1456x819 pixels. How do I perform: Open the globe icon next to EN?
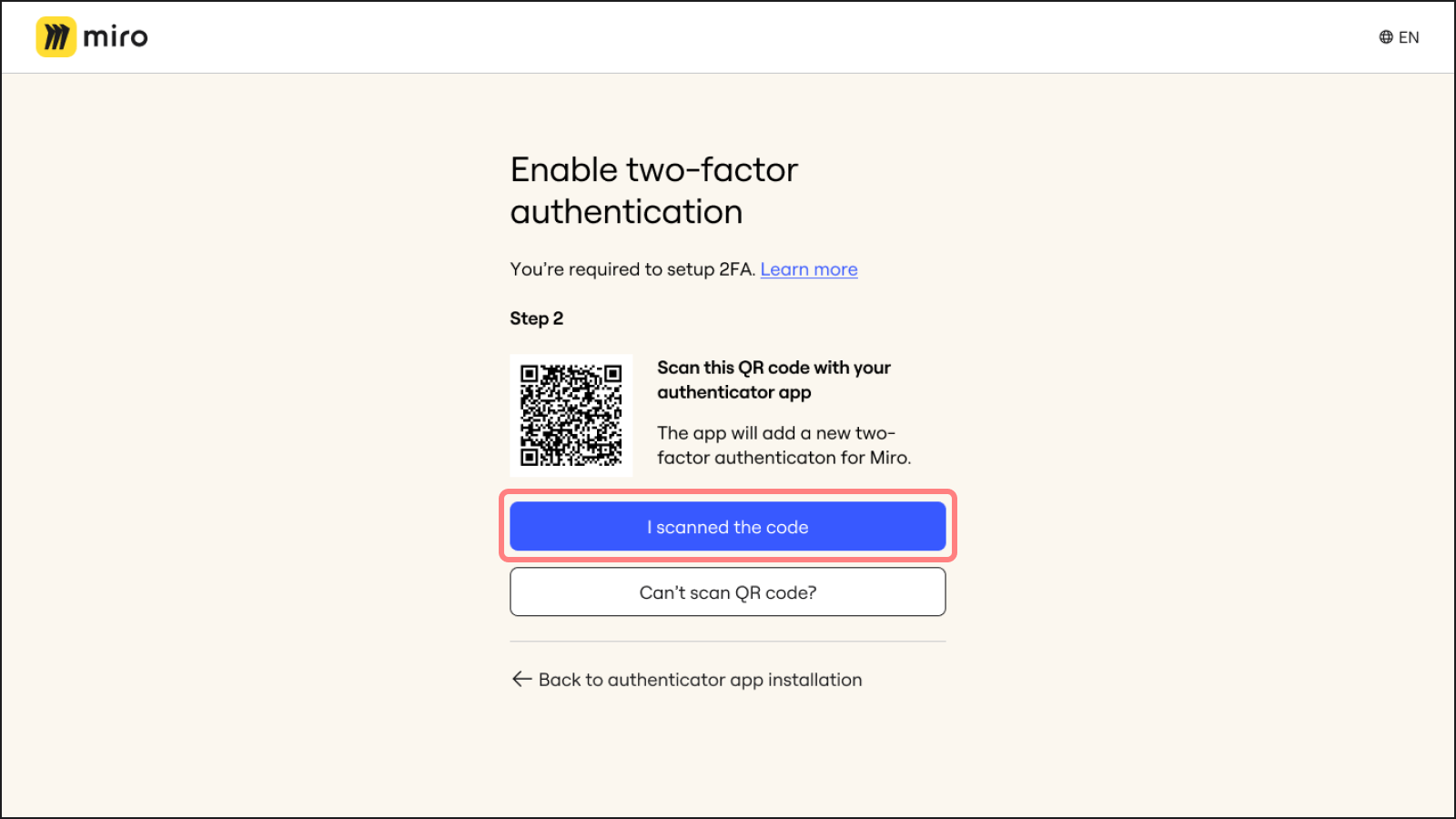1384,36
